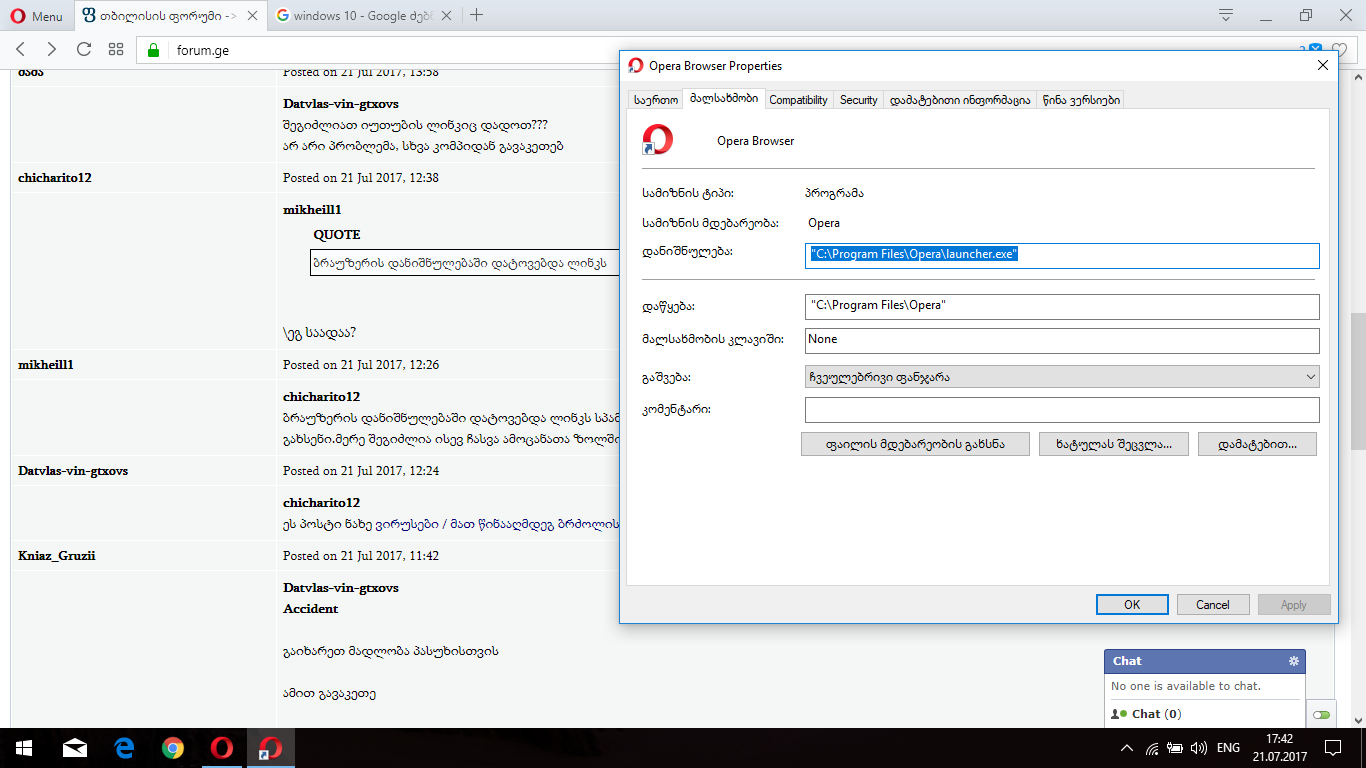Open the tab list menu icon

tap(1226, 15)
